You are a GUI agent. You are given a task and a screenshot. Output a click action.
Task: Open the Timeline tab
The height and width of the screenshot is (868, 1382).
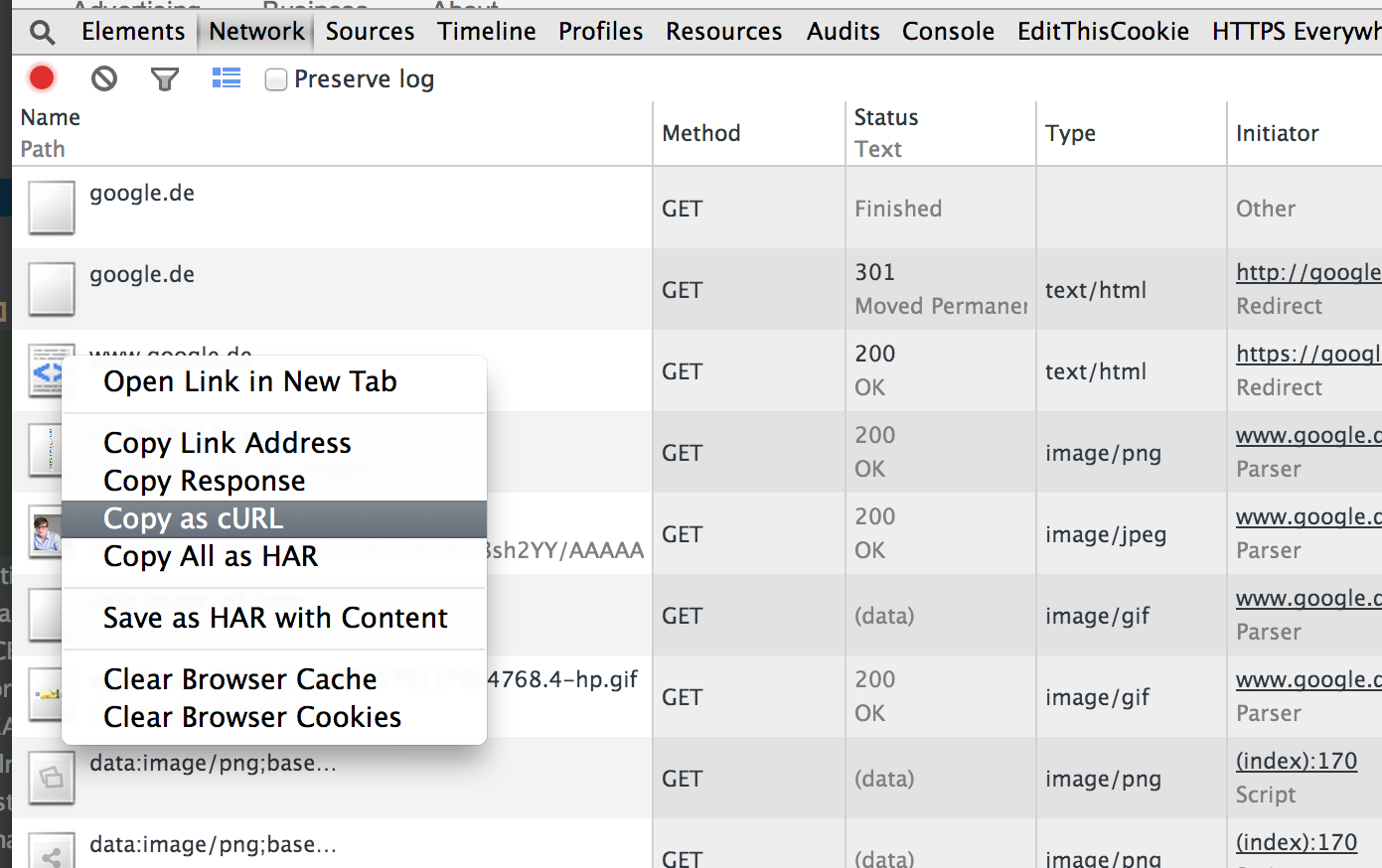tap(487, 32)
